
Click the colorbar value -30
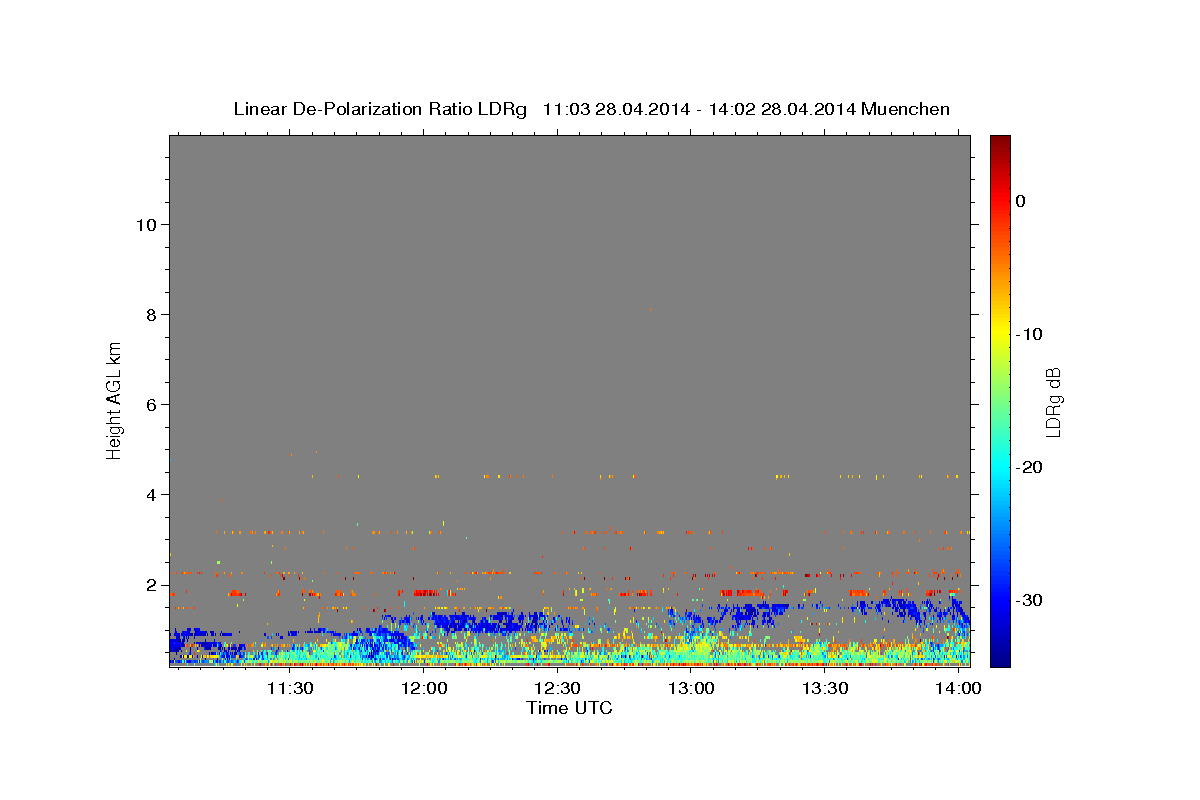[1030, 600]
